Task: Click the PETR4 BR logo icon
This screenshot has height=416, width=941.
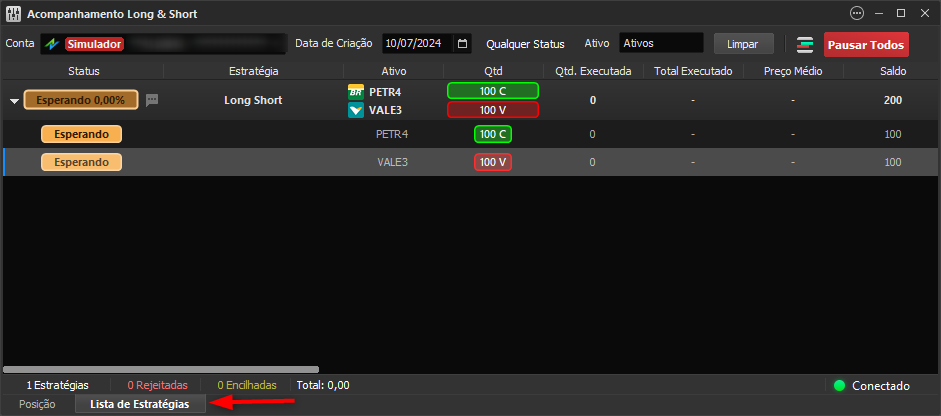Action: [x=356, y=92]
